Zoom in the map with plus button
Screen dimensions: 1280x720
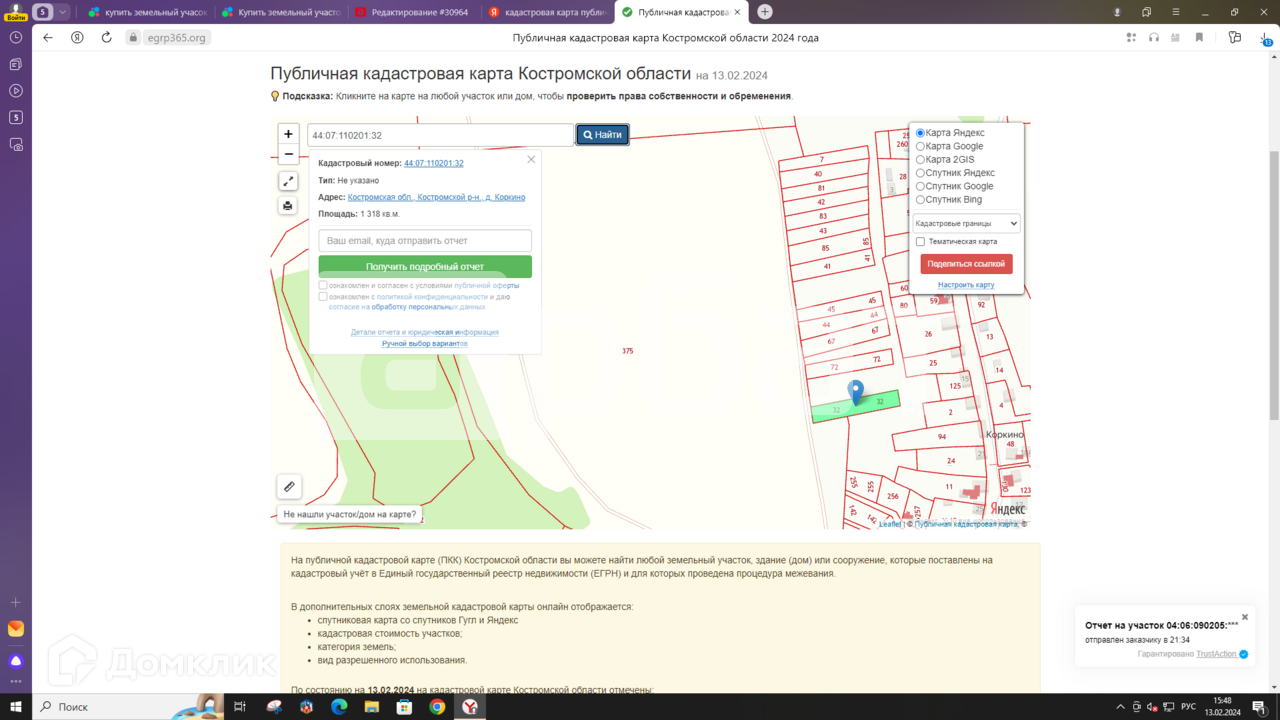pos(288,134)
